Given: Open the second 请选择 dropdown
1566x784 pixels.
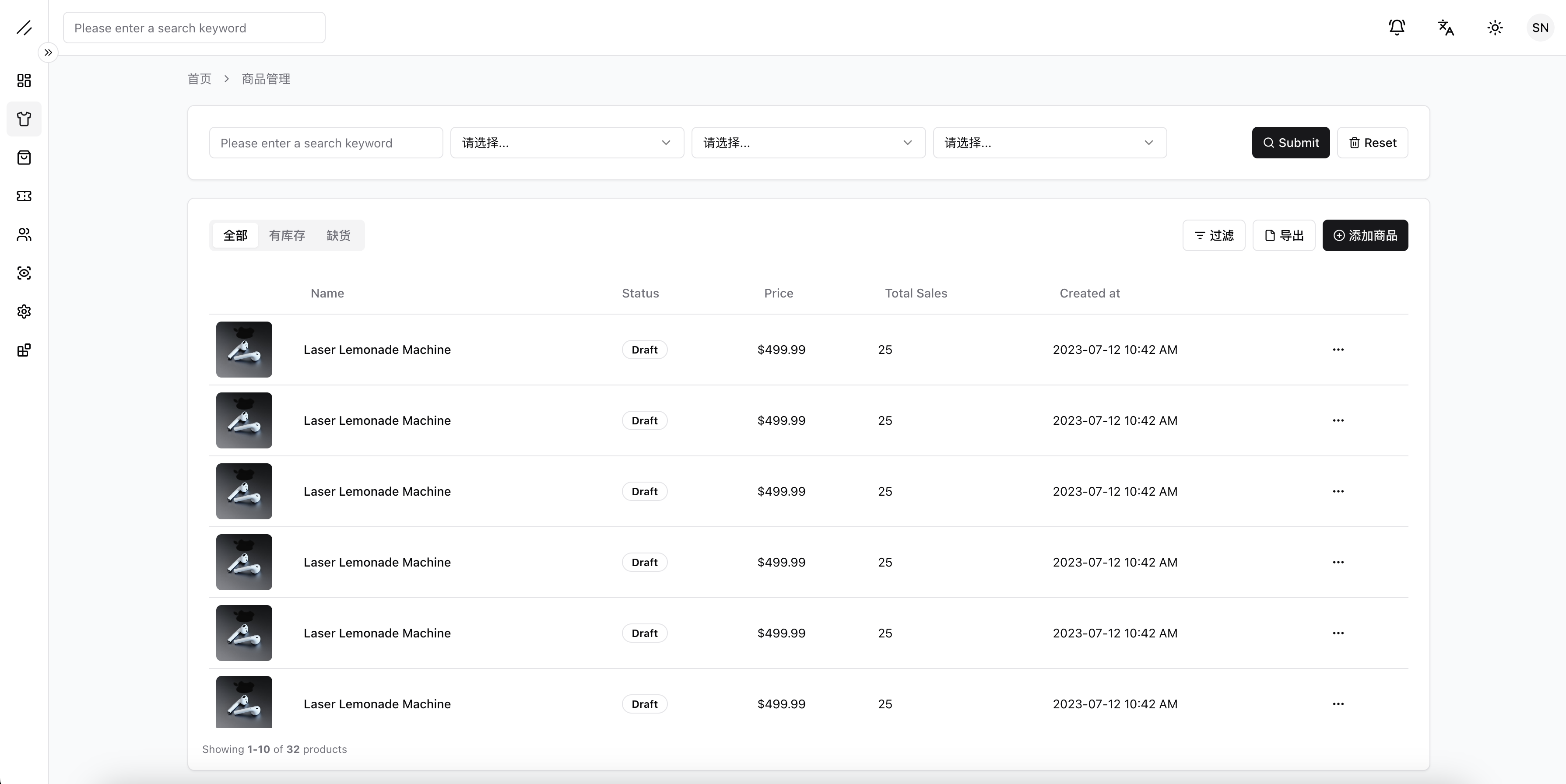Looking at the screenshot, I should click(808, 143).
